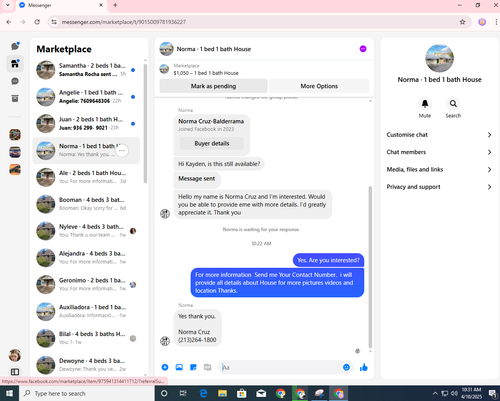Viewport: 500px width, 401px height.
Task: Open Geronimo 2 beds 1 bath conversation
Action: 86,285
